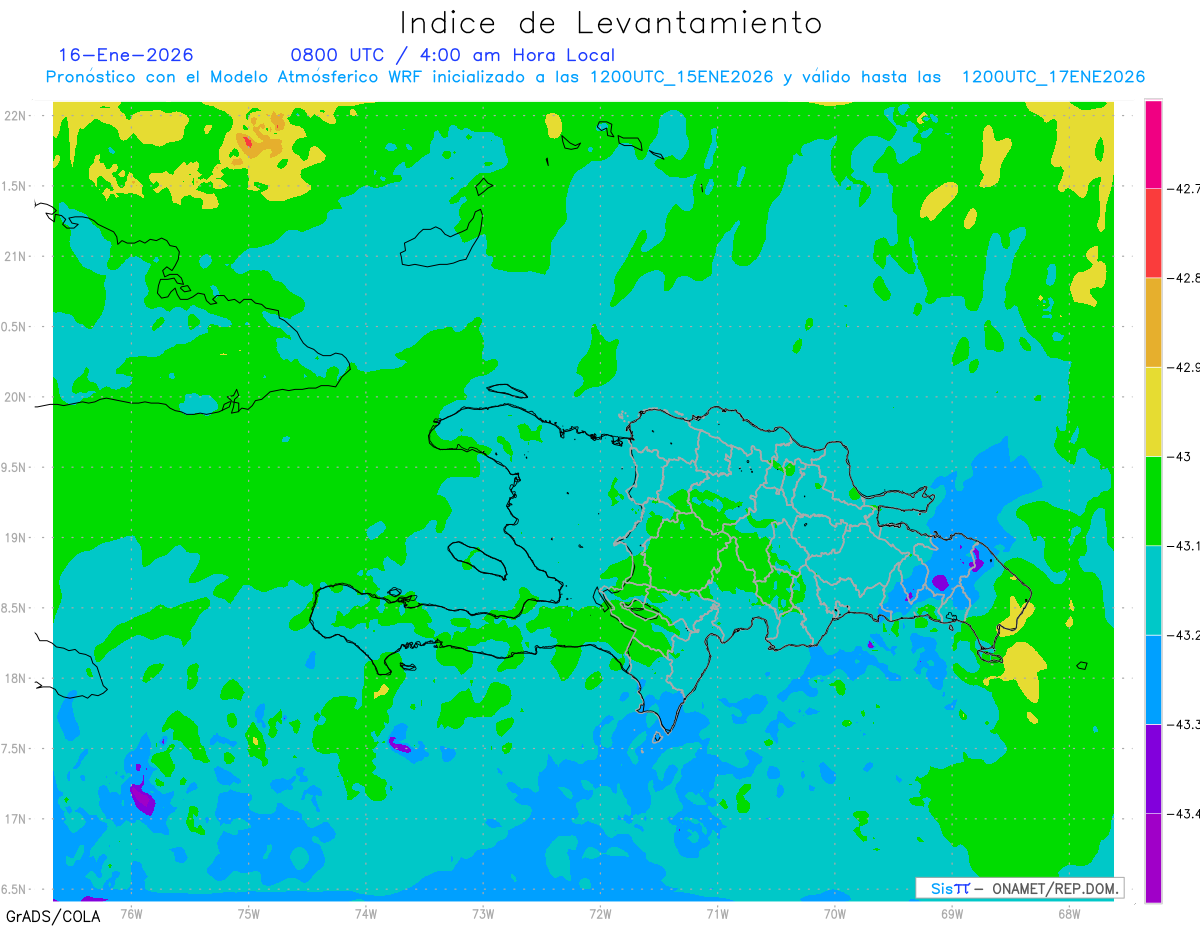This screenshot has height=927, width=1200.
Task: Click the violet swatch above the -43.4 label
Action: tap(1153, 768)
